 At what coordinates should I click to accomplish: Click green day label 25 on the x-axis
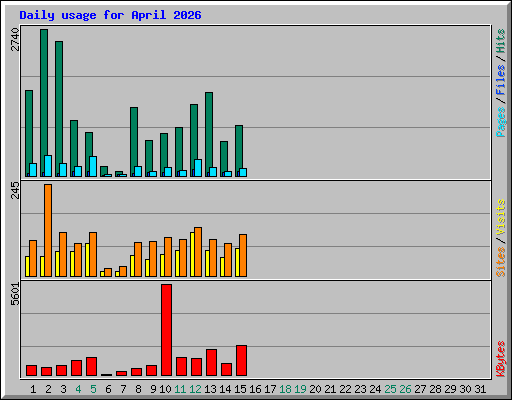[x=390, y=389]
